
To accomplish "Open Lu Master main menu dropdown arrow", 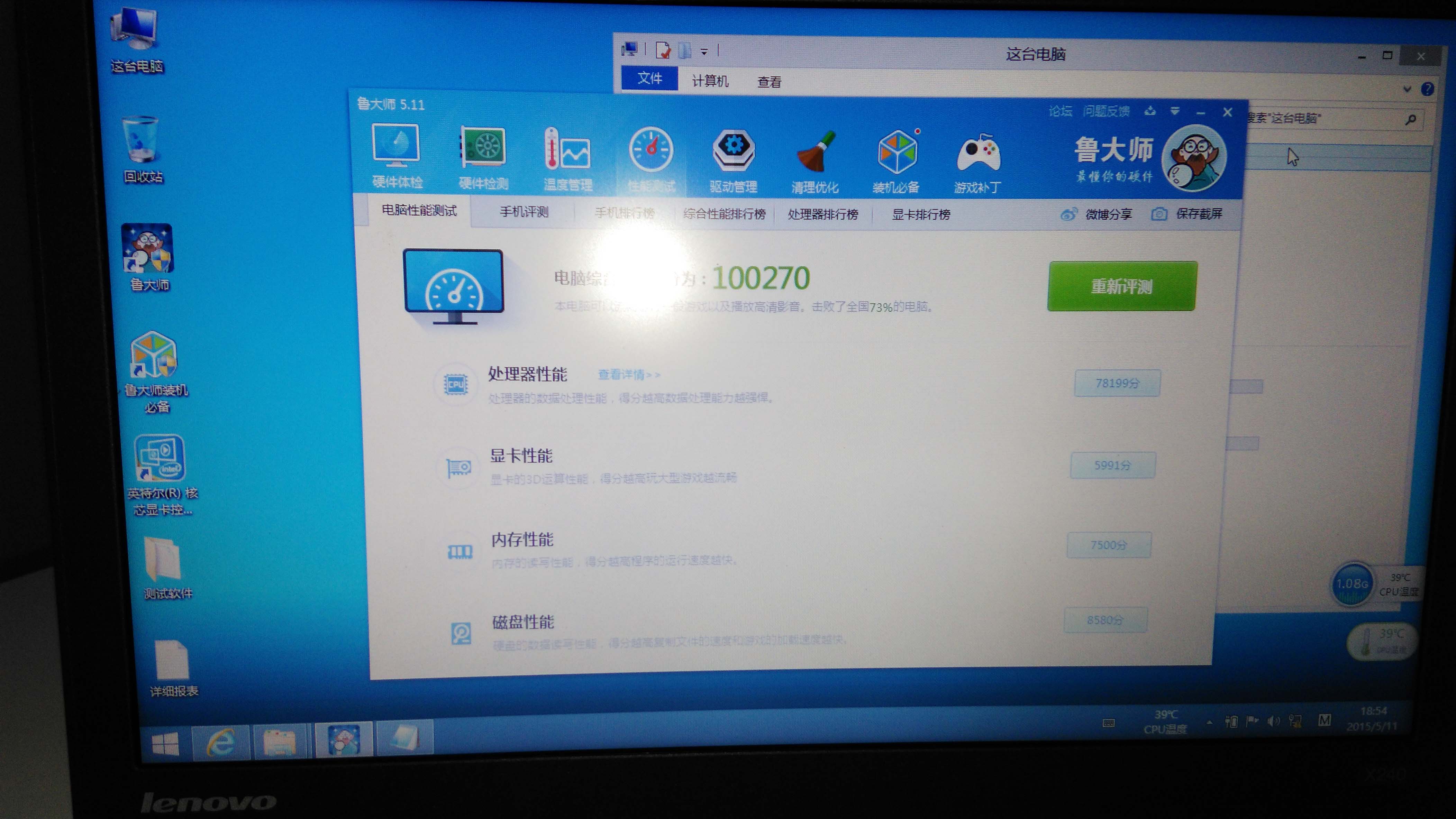I will [x=1174, y=111].
